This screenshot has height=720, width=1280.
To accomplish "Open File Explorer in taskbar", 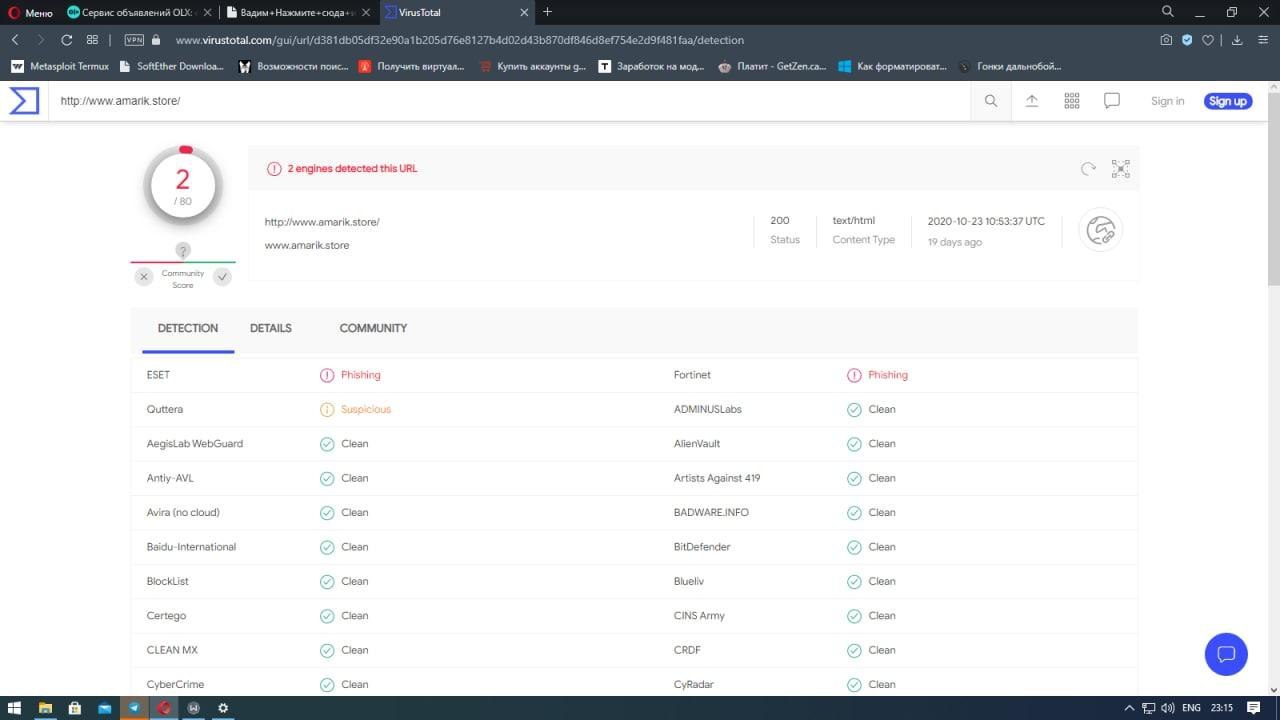I will coord(45,708).
